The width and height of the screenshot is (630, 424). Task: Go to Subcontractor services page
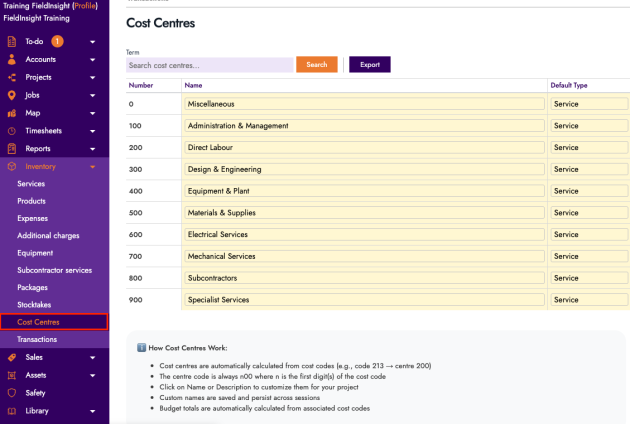pyautogui.click(x=55, y=270)
